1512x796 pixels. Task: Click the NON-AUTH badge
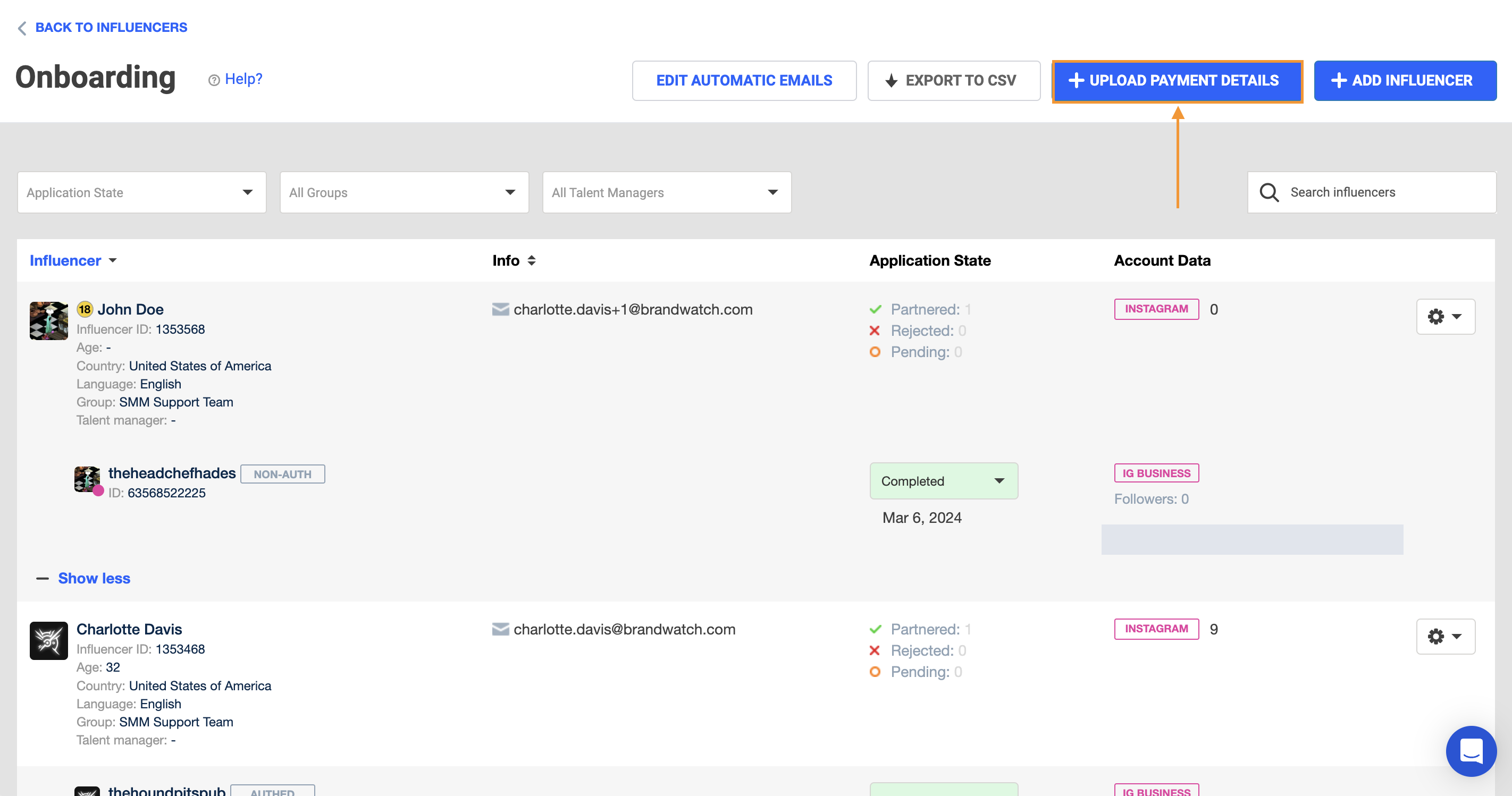click(282, 474)
